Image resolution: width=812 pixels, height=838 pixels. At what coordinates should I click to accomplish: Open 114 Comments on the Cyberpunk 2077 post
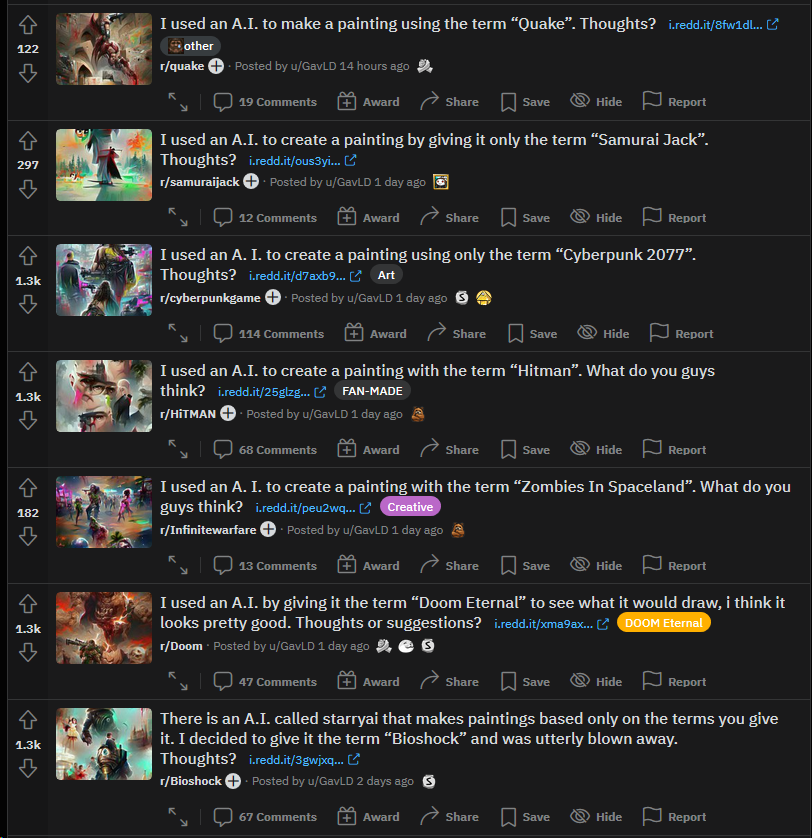268,333
